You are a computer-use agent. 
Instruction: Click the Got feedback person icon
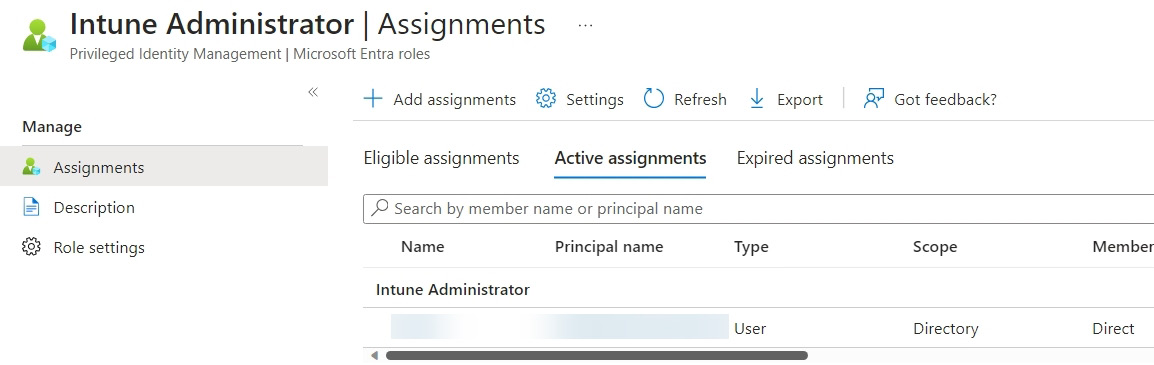tap(873, 99)
